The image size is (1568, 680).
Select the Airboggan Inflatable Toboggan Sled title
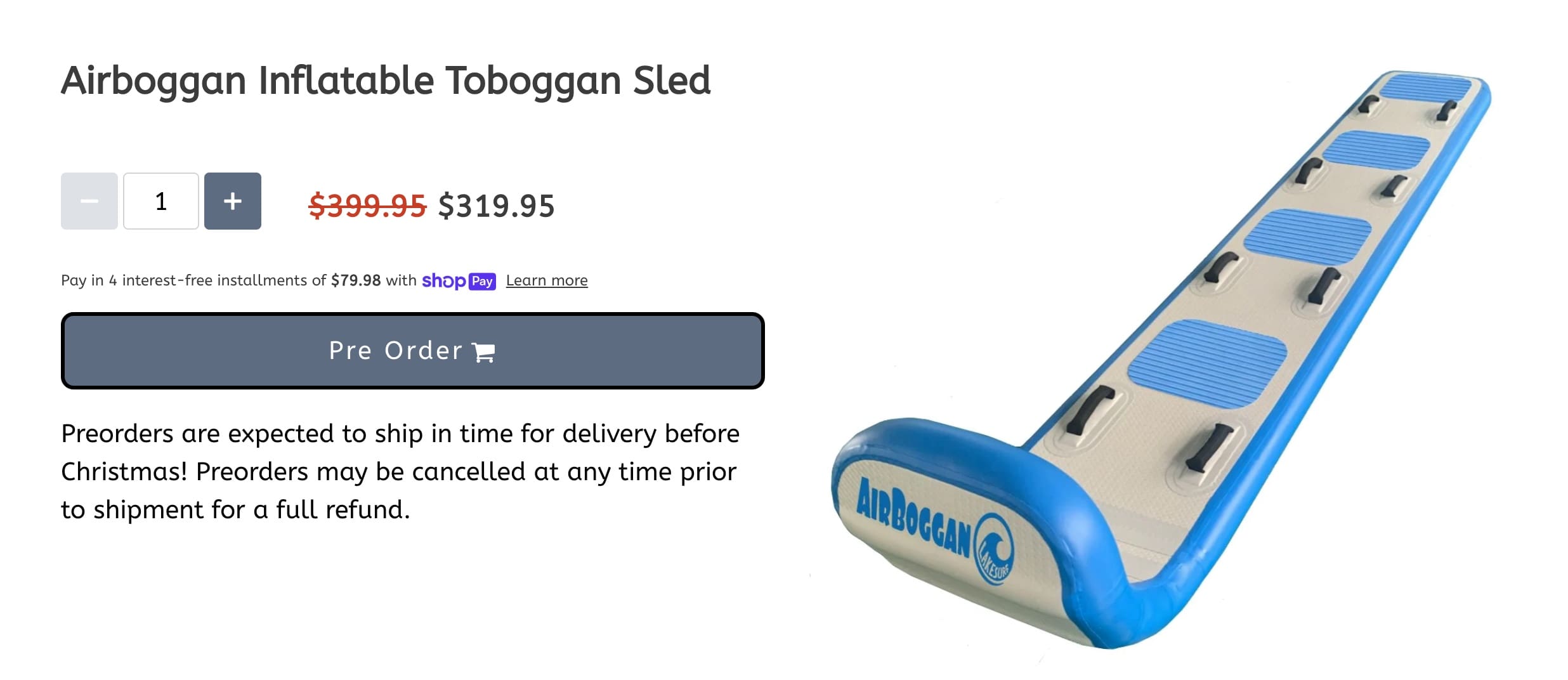tap(386, 81)
